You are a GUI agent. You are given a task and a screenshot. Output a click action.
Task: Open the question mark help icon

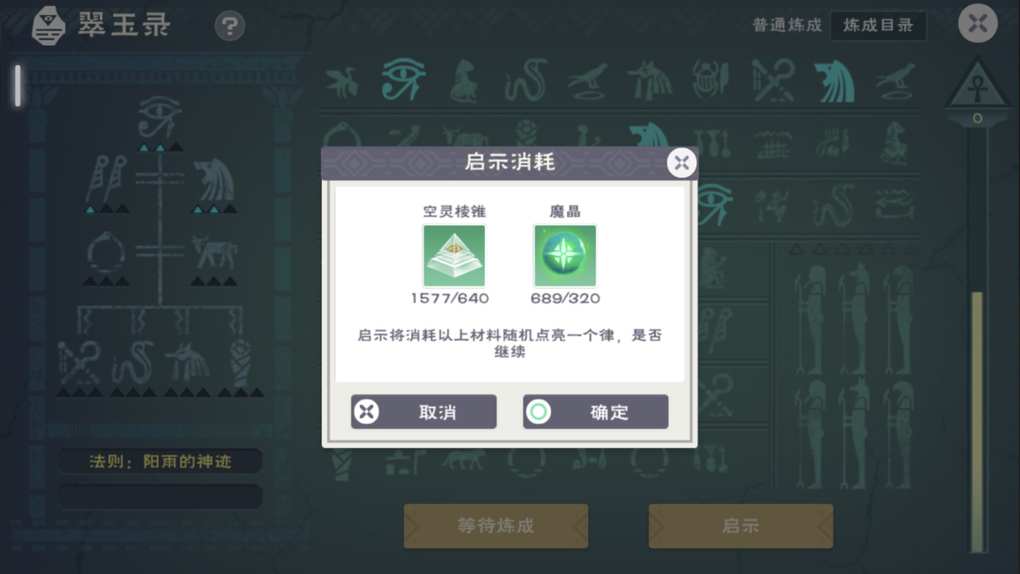(230, 26)
